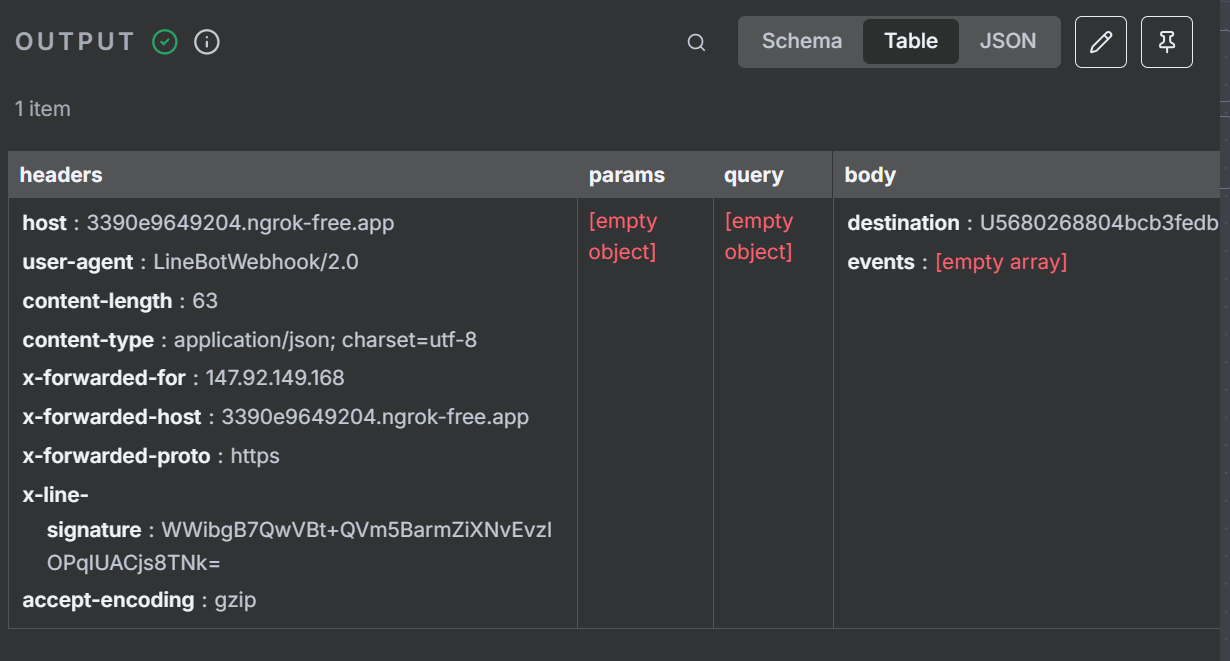Select the Table view tab

click(x=910, y=42)
